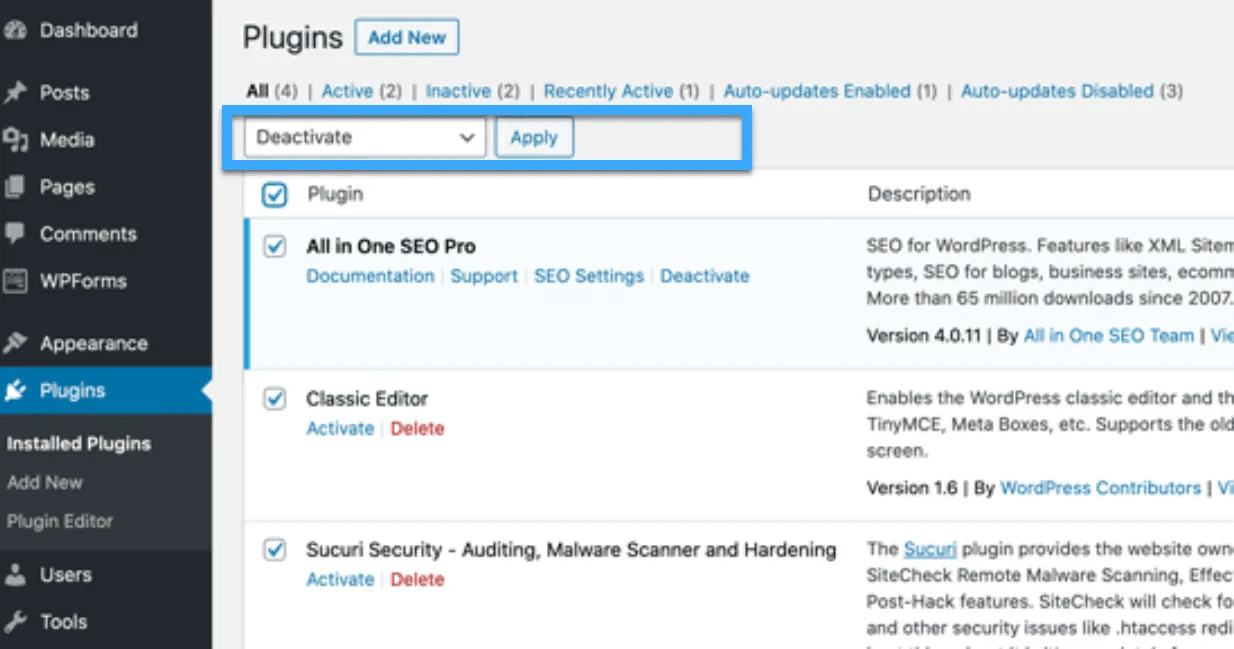Click the Classic Editor plugin name
Screen dimensions: 1234x649
367,398
